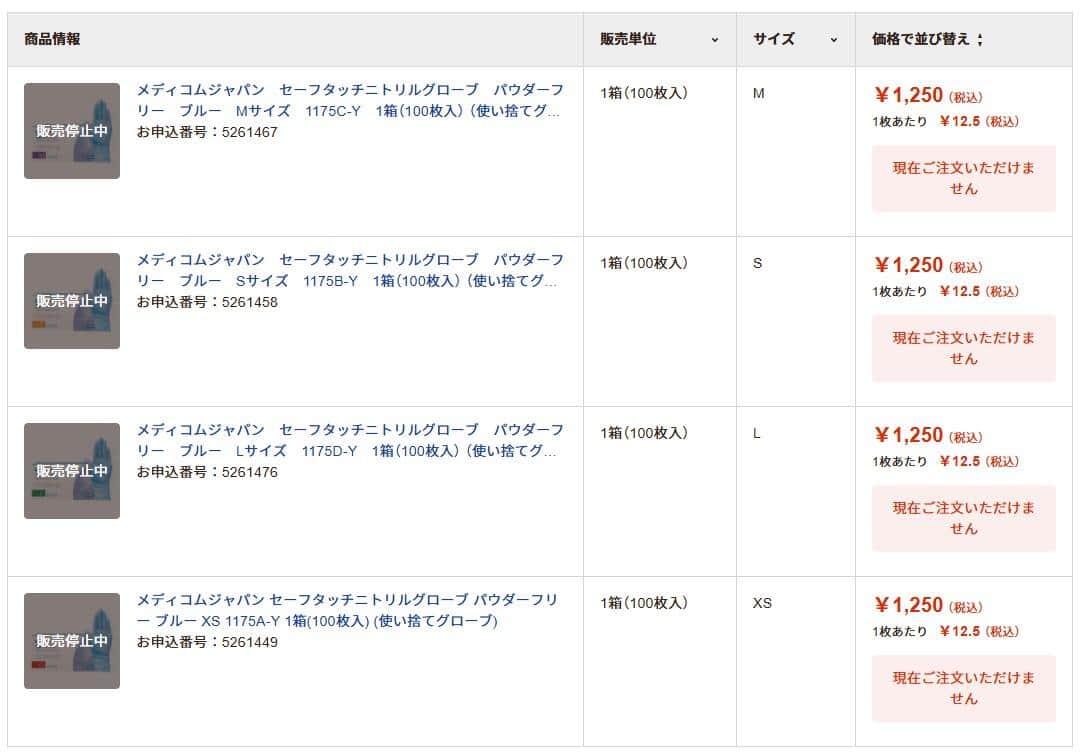Open the 販売単位 column filter dropdown
Viewport: 1081px width, 756px height.
point(716,39)
